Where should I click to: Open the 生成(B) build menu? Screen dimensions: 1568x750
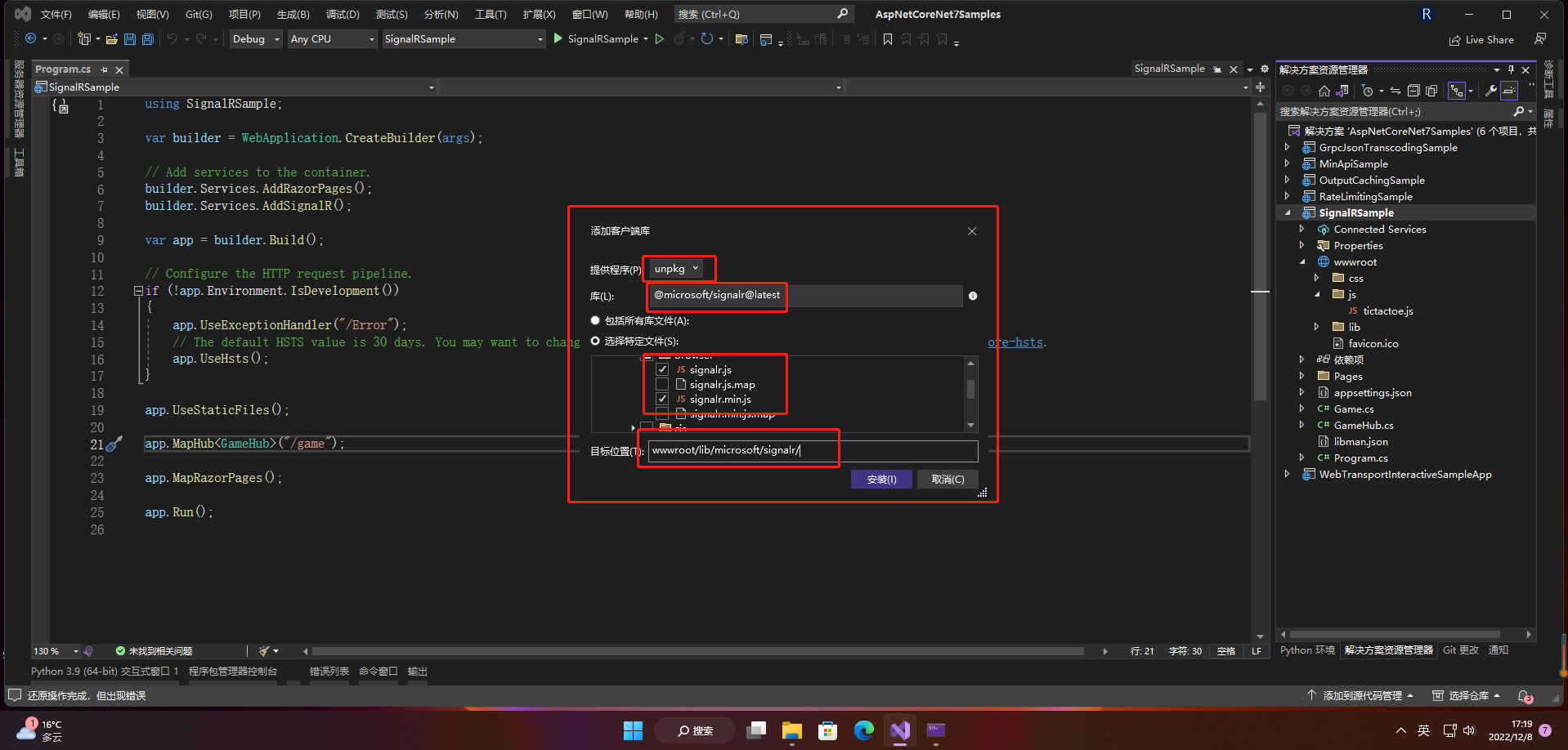(293, 14)
